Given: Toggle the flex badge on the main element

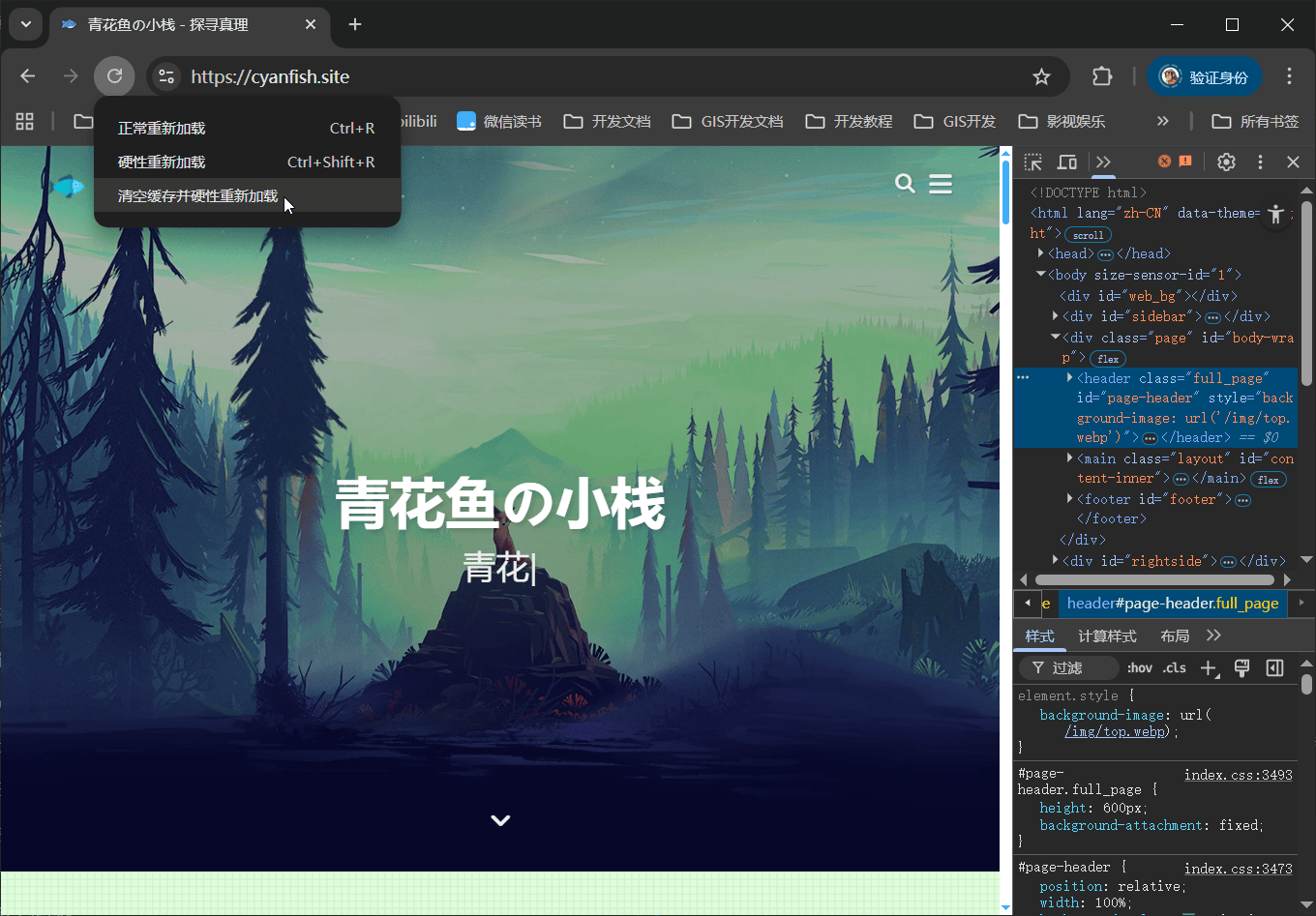Looking at the screenshot, I should click(x=1269, y=479).
